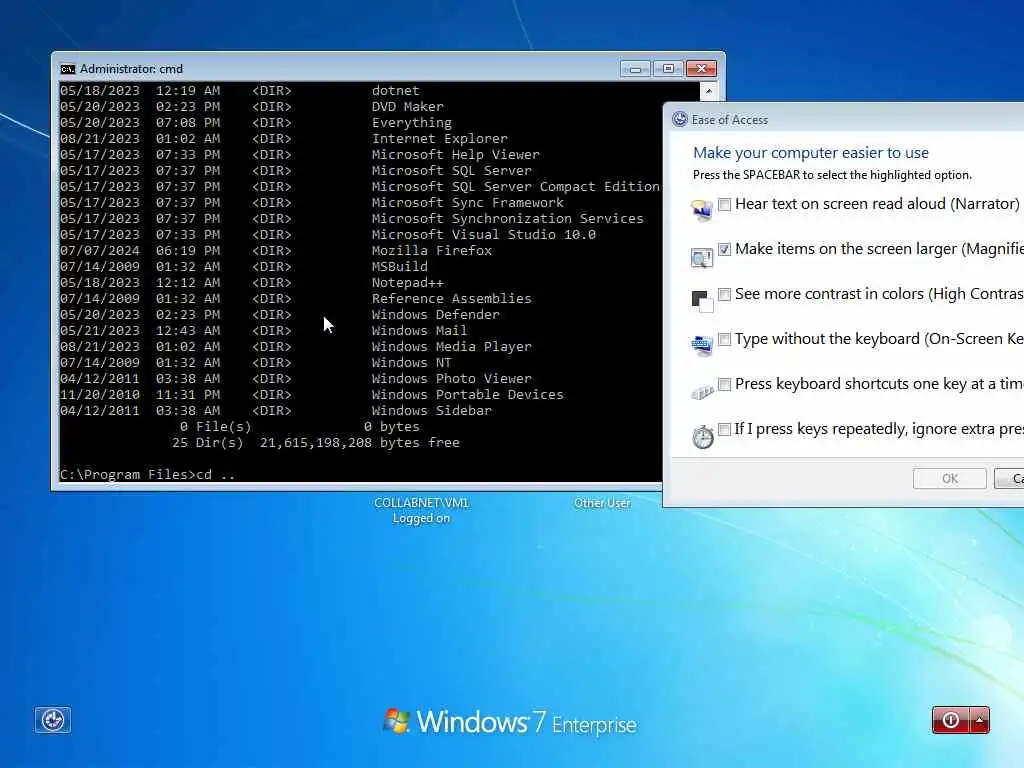Click the Ease of Access dialog title icon

[x=680, y=119]
